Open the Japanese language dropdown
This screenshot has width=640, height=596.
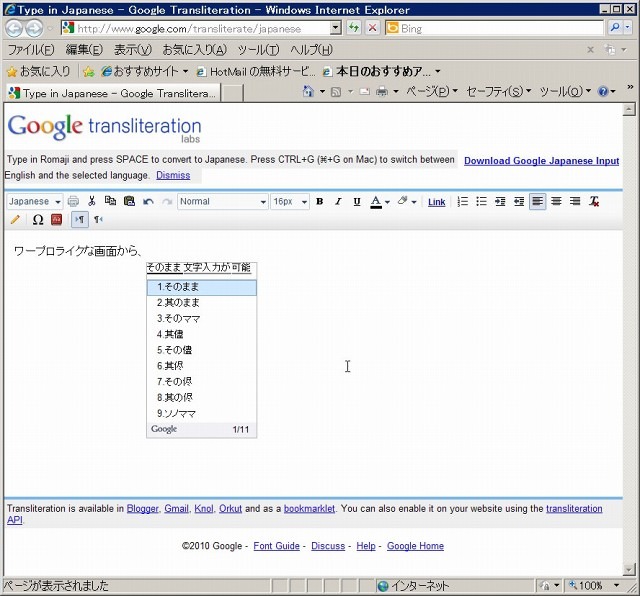35,202
